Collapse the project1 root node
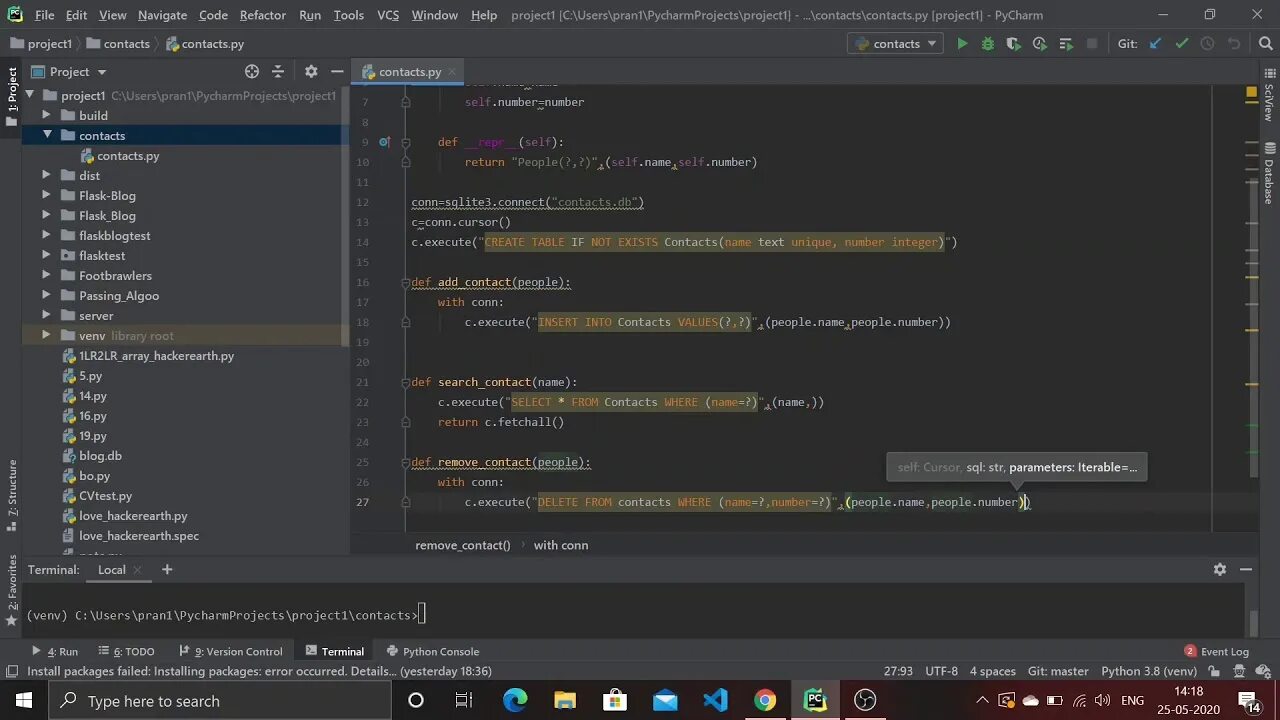The image size is (1280, 720). (29, 95)
